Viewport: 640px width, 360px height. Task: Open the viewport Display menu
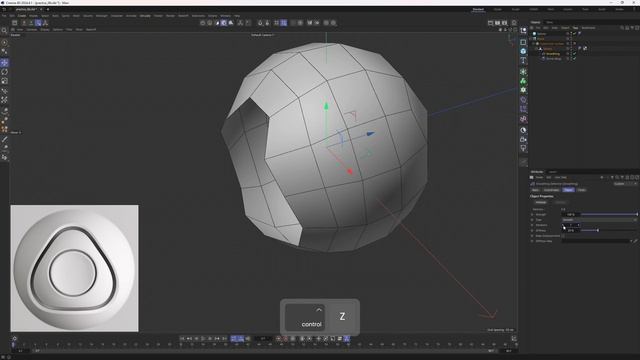coord(45,29)
